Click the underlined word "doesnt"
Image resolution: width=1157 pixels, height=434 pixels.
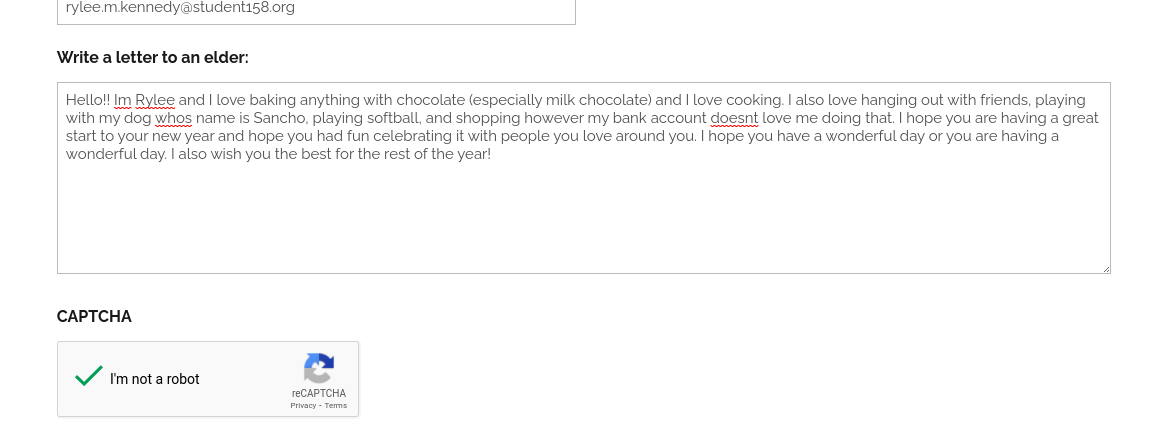(x=734, y=118)
